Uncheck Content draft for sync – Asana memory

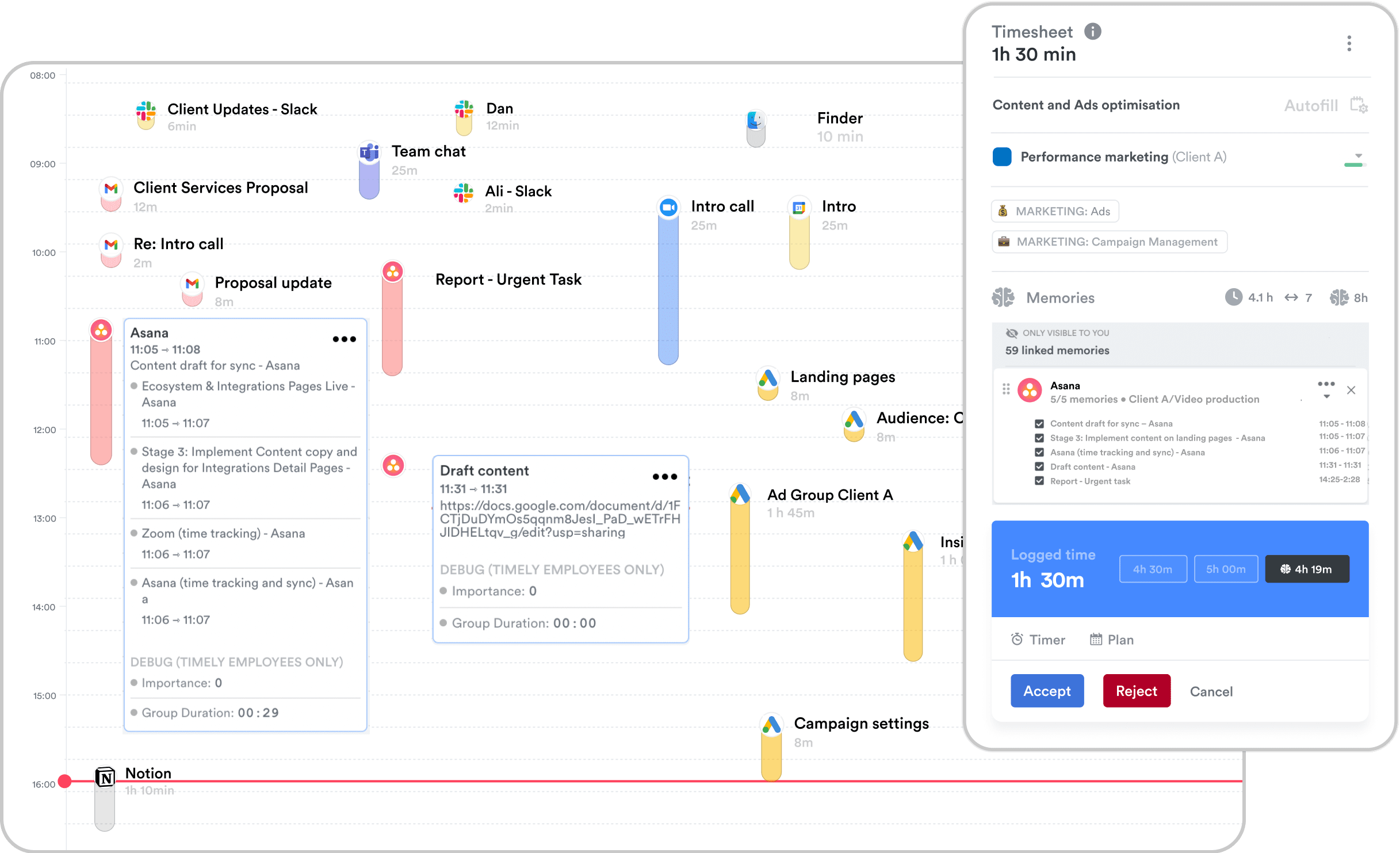1039,424
